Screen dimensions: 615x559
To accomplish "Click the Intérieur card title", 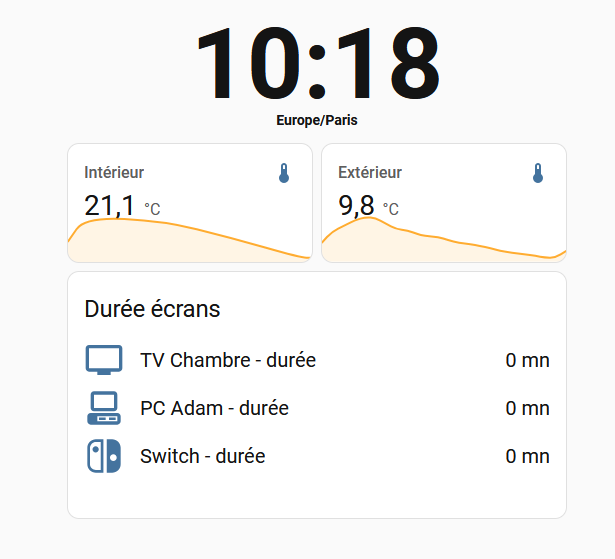I will [x=114, y=172].
